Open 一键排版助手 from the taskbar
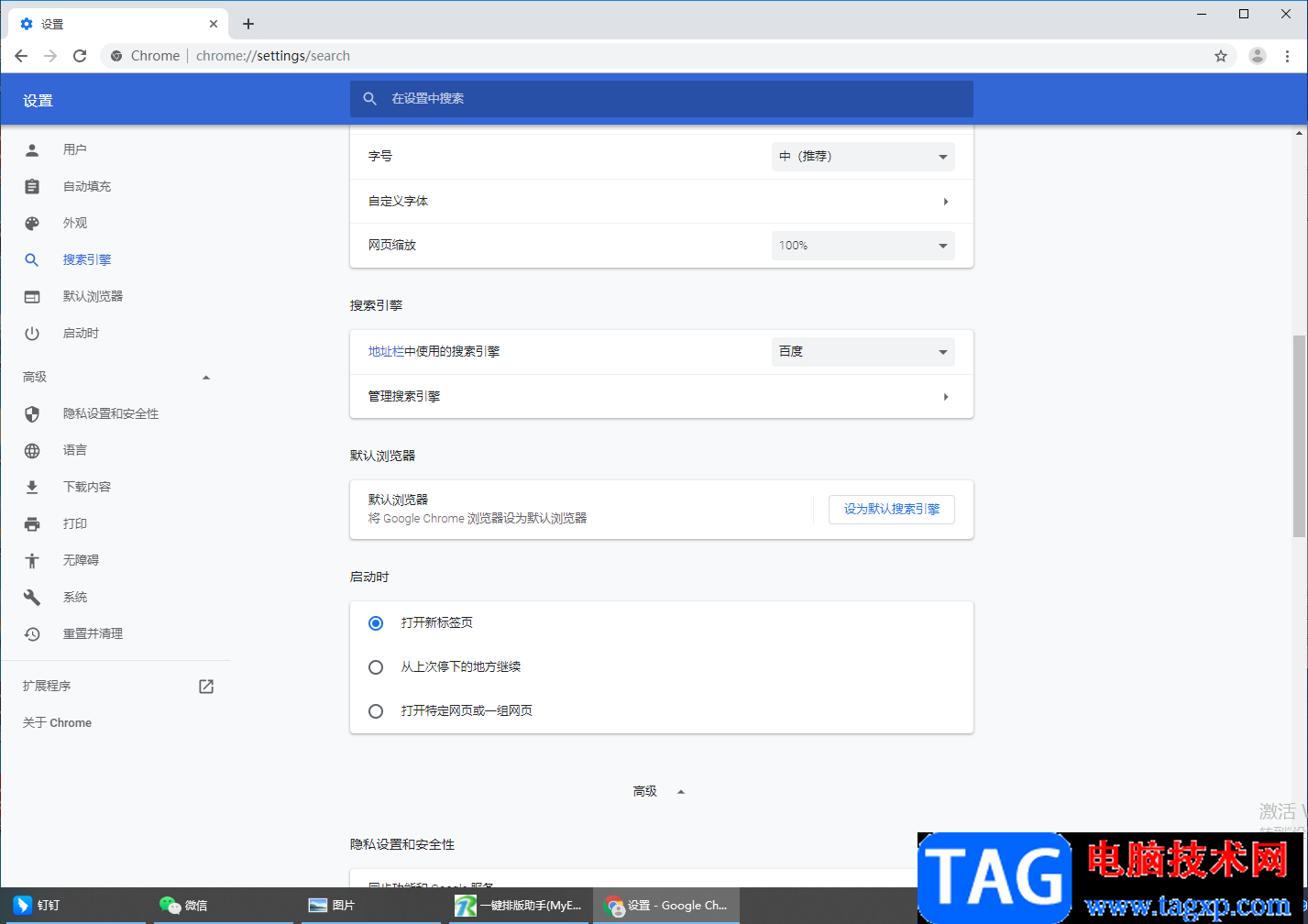 [x=519, y=905]
